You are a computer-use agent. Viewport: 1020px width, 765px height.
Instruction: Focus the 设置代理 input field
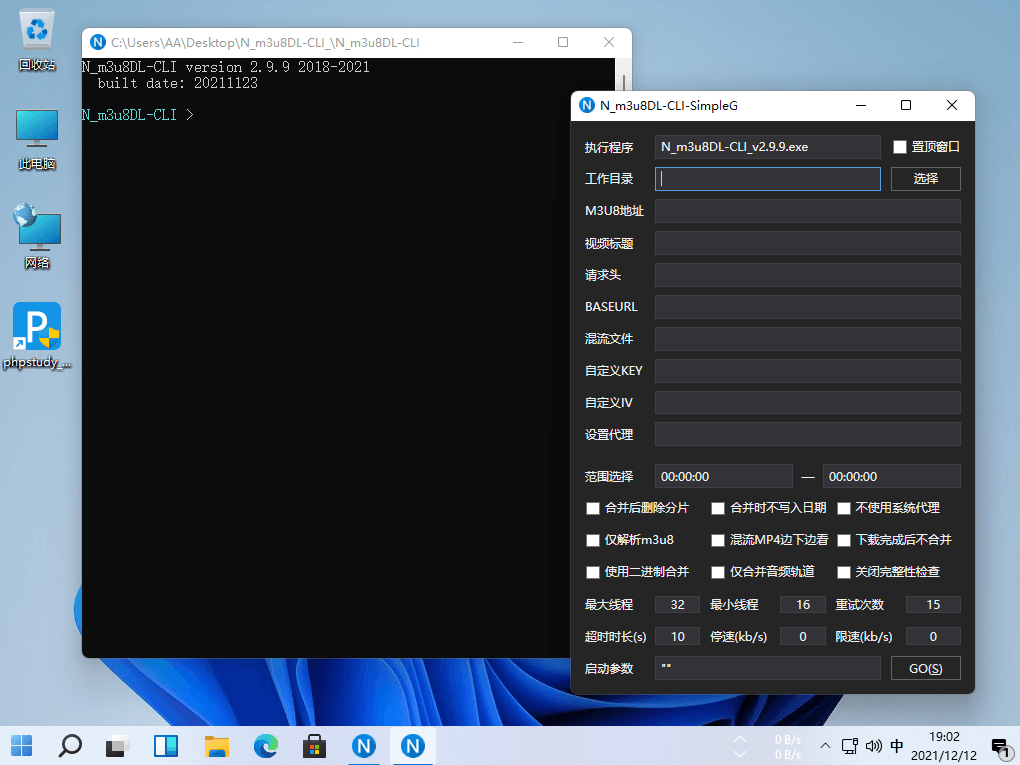tap(807, 434)
